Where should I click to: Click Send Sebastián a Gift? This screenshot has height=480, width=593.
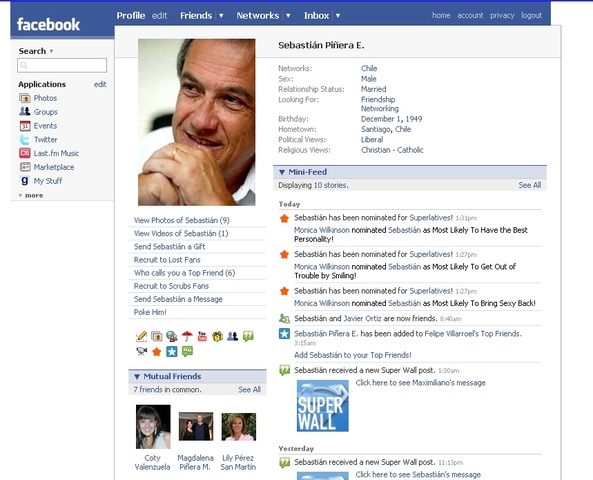[x=169, y=247]
